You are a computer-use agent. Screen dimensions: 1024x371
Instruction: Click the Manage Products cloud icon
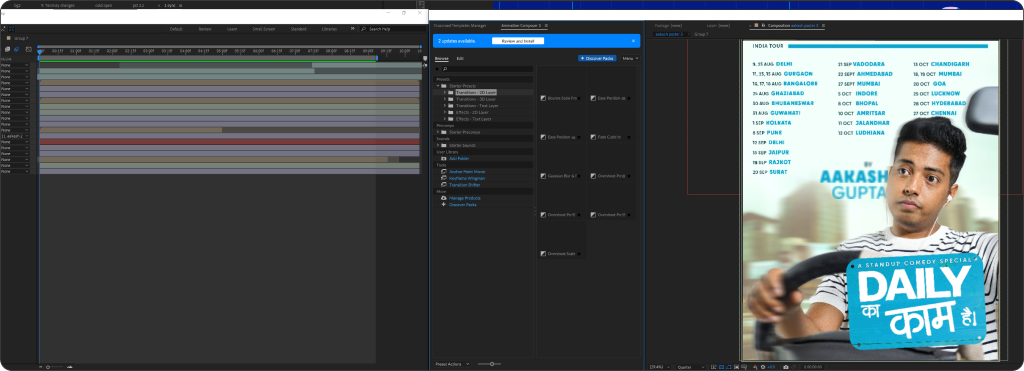tap(444, 198)
